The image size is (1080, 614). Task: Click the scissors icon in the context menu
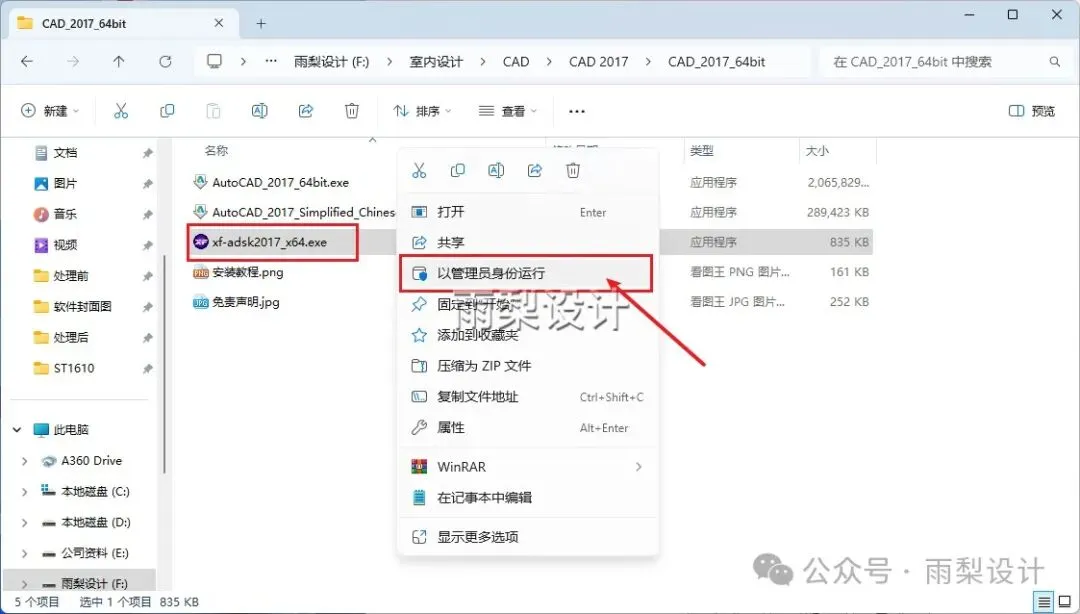[419, 170]
